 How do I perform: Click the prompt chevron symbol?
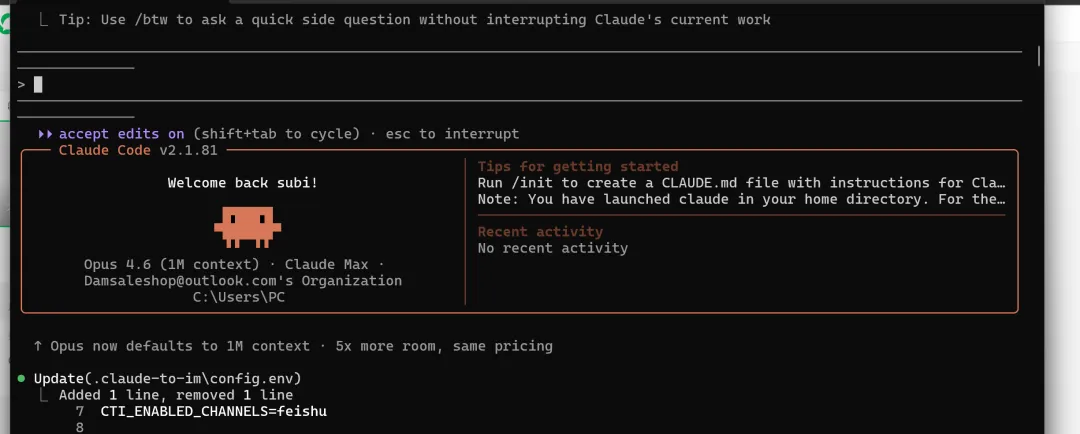coord(22,84)
